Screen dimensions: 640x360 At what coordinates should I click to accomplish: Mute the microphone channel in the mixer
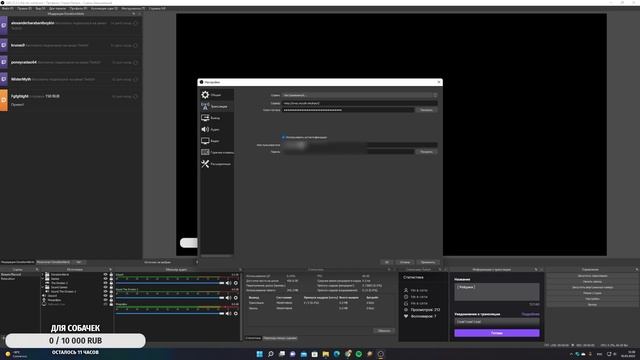click(229, 313)
